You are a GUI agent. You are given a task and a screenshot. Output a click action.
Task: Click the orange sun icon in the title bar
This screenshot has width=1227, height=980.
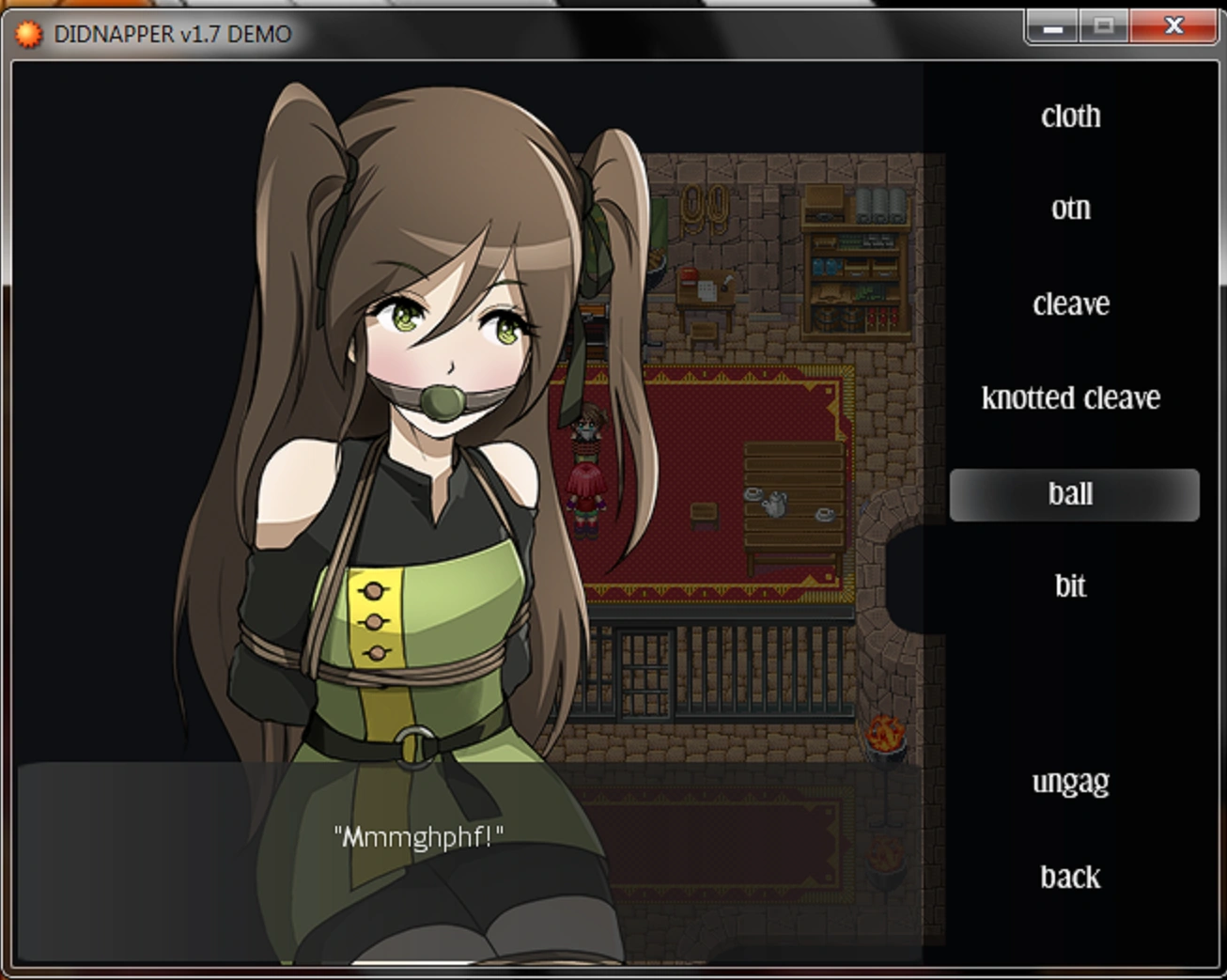tap(31, 32)
